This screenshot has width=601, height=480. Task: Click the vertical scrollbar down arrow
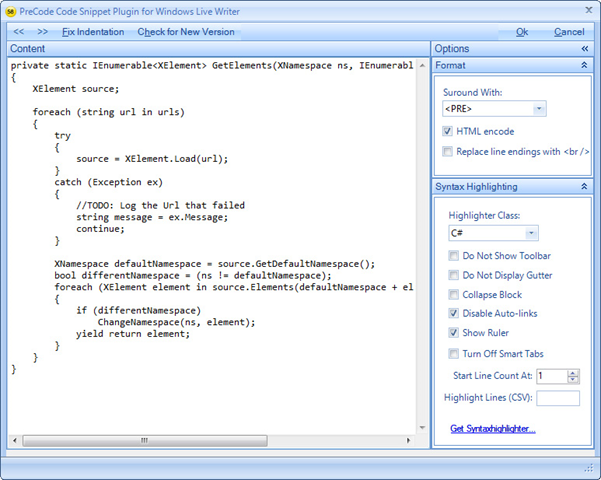click(x=422, y=427)
